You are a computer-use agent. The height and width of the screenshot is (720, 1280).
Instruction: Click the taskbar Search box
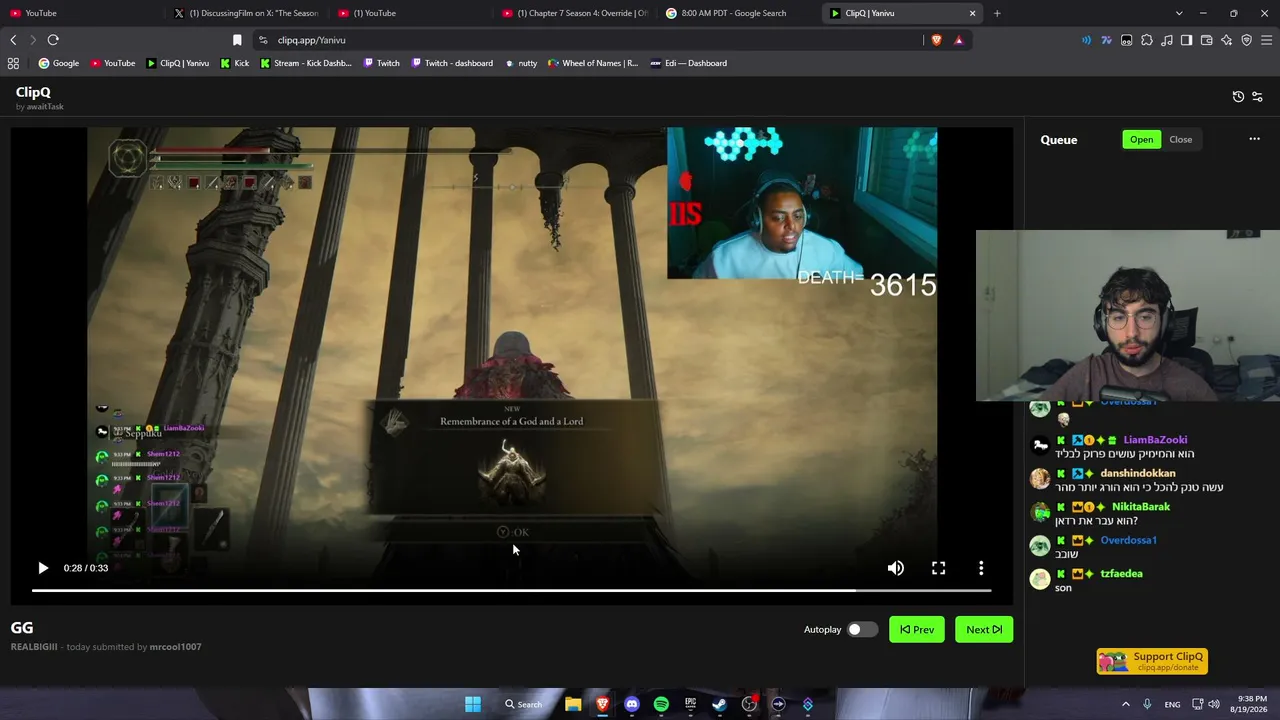coord(523,704)
